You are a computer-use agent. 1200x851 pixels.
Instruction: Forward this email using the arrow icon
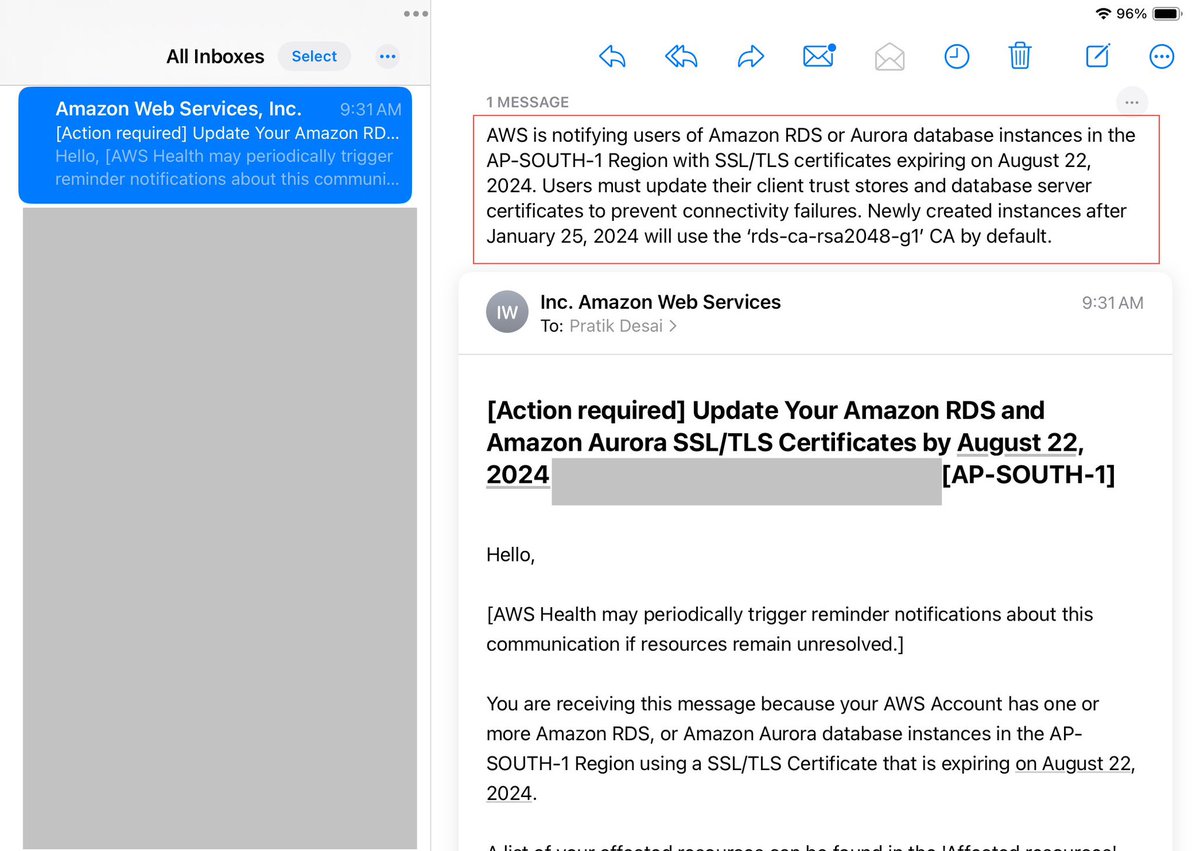pyautogui.click(x=751, y=57)
